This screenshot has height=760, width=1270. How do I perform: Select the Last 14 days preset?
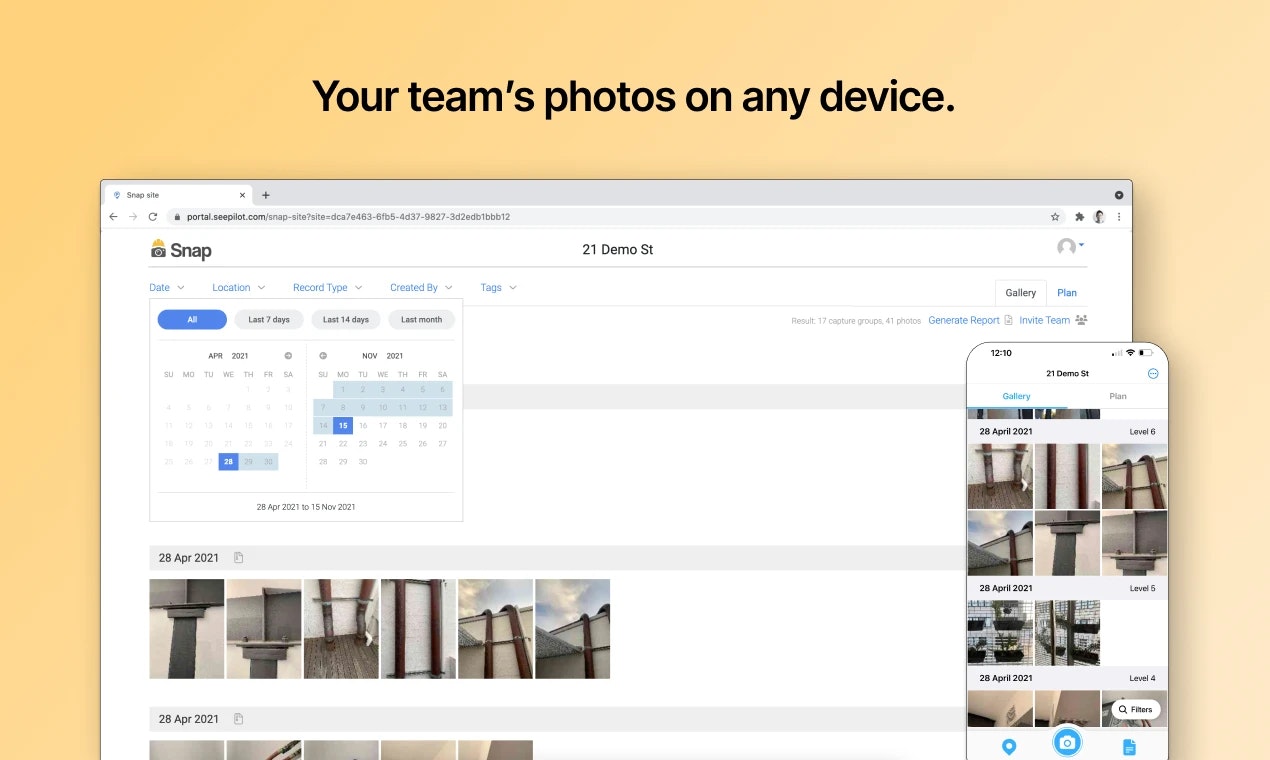pyautogui.click(x=346, y=320)
